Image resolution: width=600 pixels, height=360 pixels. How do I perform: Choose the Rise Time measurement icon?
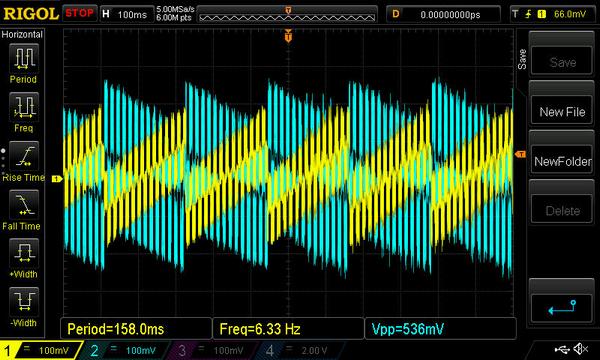click(x=24, y=156)
